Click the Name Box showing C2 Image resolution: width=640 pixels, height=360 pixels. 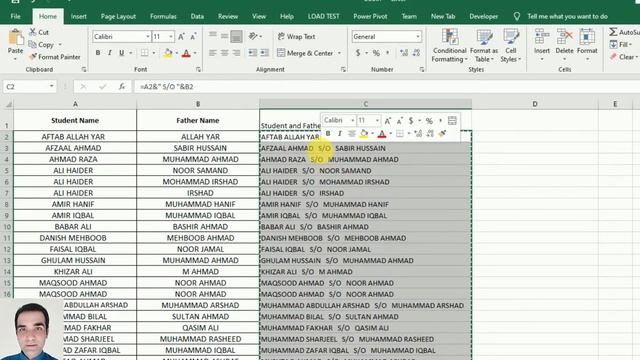pyautogui.click(x=29, y=87)
